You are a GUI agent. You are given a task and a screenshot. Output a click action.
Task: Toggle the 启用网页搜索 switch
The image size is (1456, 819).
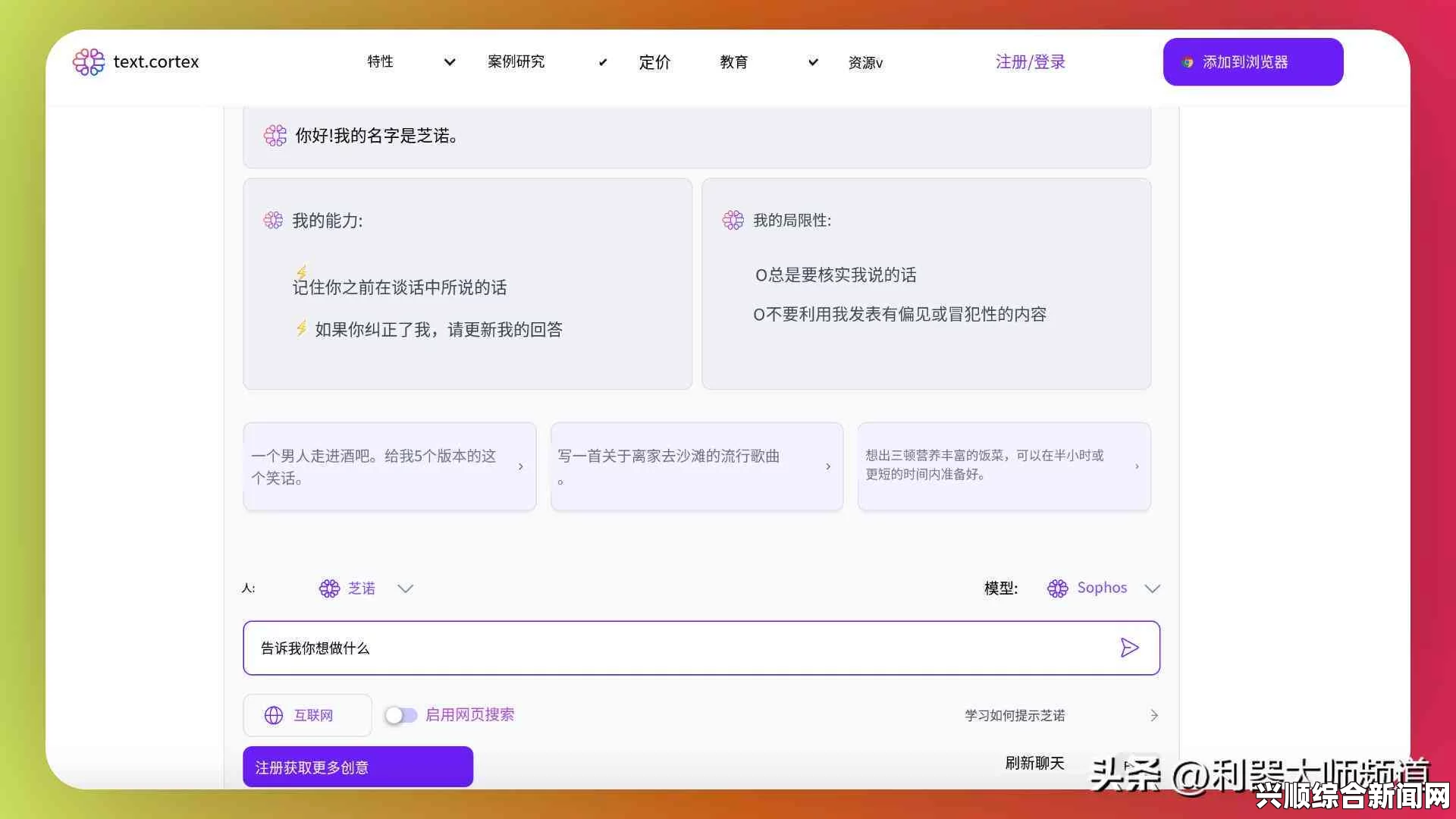[401, 715]
